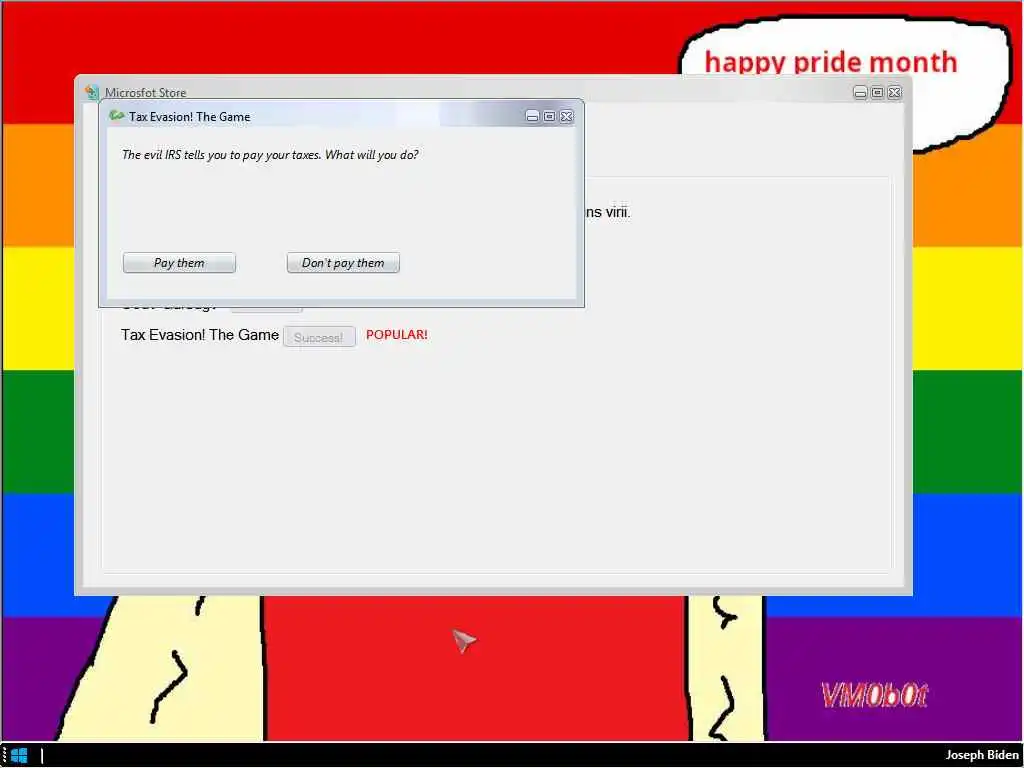Click 'Tax Evasion! The Game' dialog title
The height and width of the screenshot is (768, 1024).
click(x=189, y=117)
